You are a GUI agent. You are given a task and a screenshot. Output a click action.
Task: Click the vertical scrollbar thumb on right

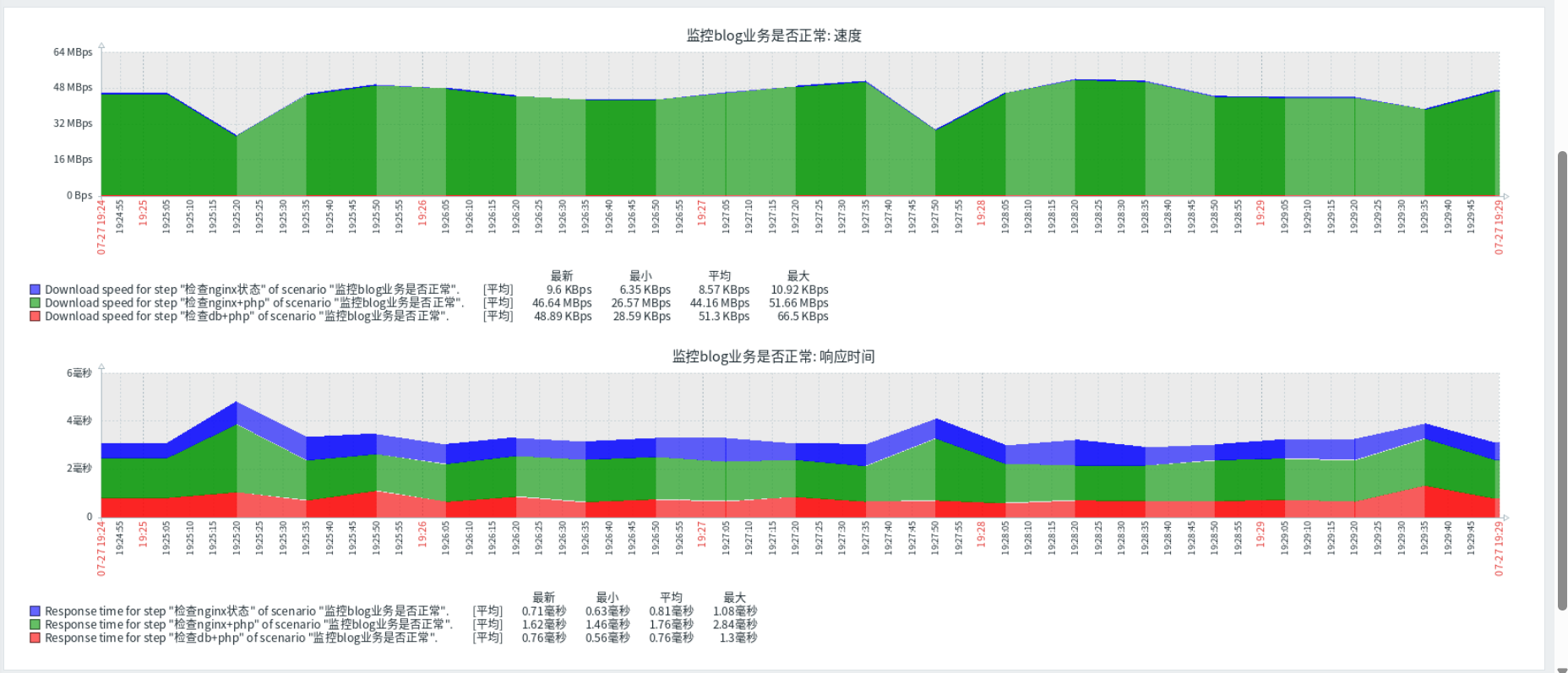point(1562,380)
